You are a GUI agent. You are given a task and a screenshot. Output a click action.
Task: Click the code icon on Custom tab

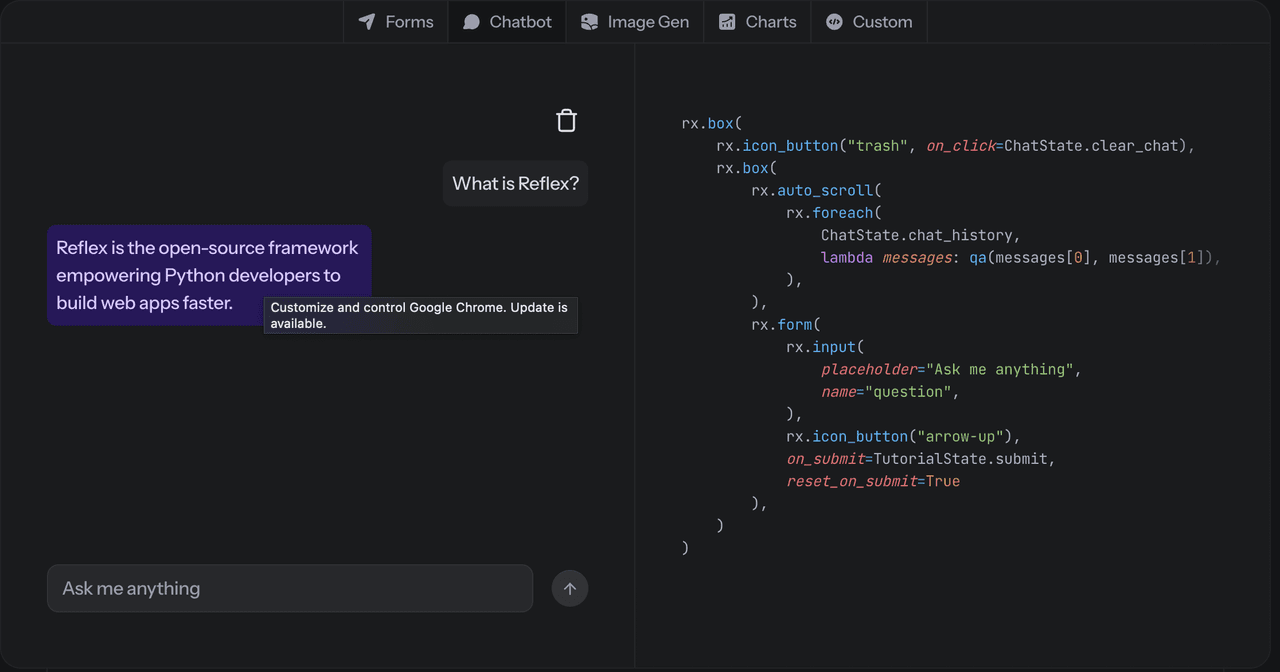834,22
